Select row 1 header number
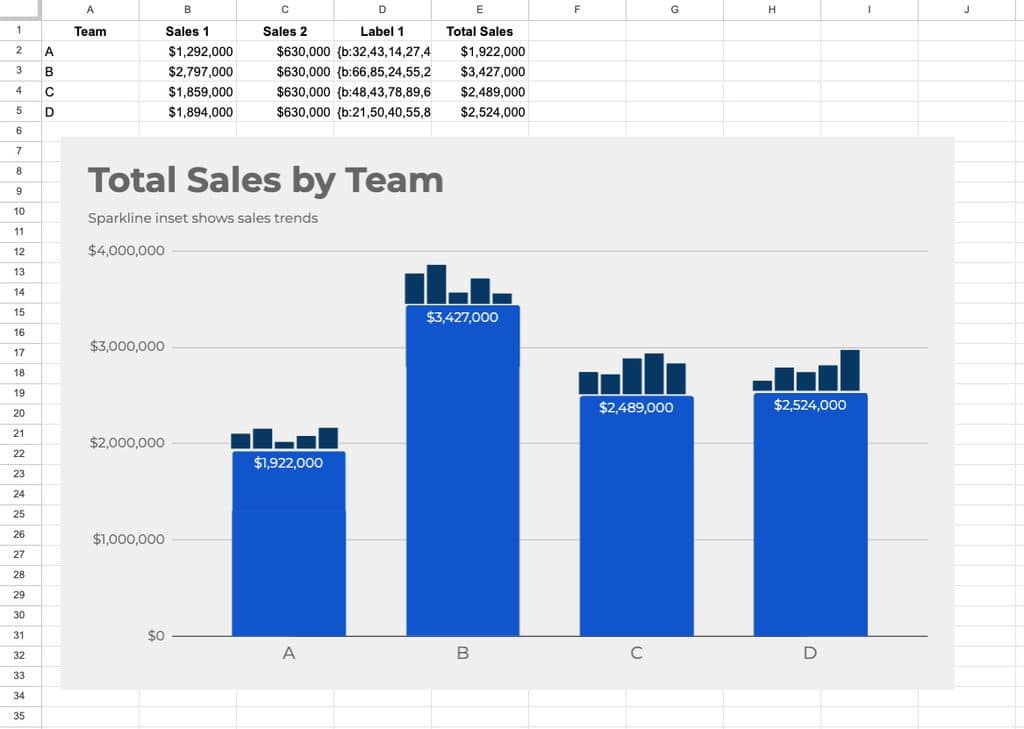This screenshot has width=1024, height=729. pos(20,31)
